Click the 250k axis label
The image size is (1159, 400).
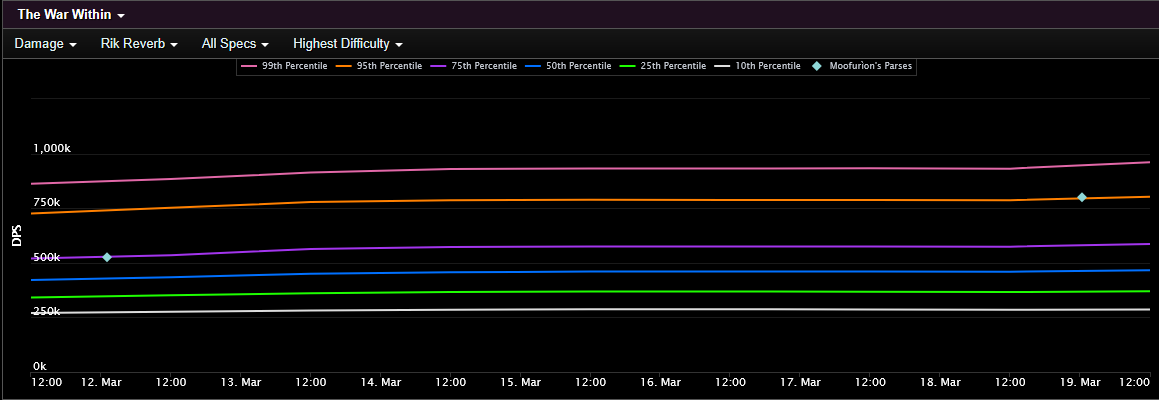tap(46, 311)
